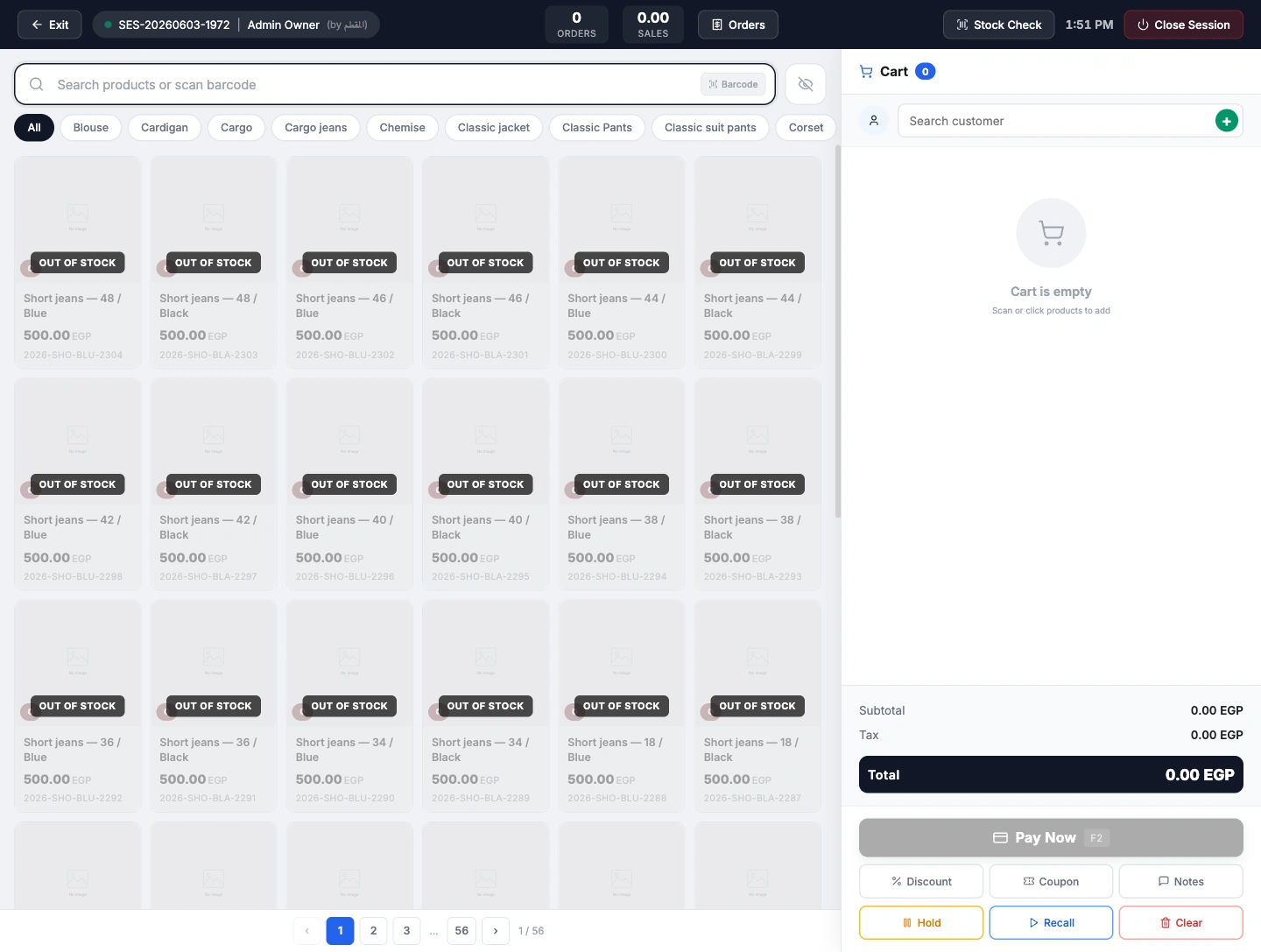Clear the cart with the Clear button
The width and height of the screenshot is (1261, 952).
click(x=1181, y=922)
